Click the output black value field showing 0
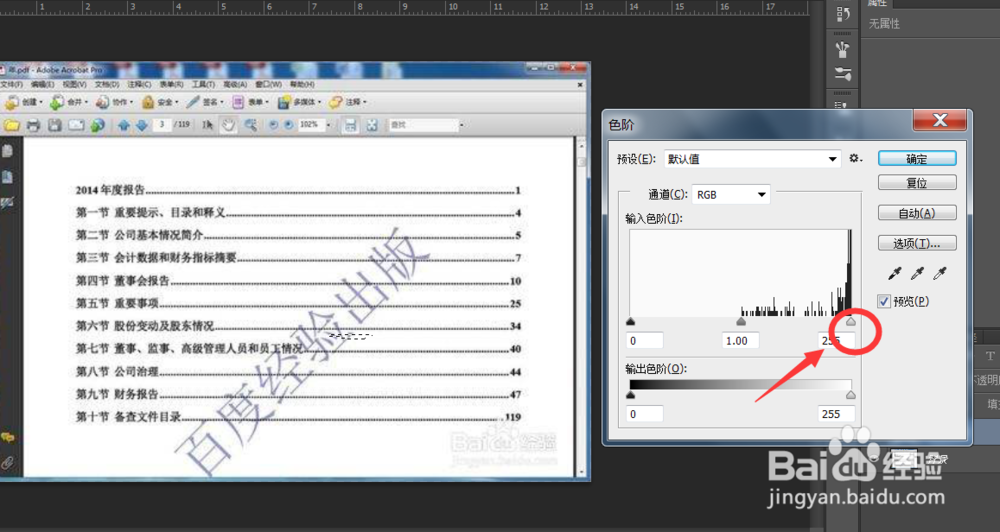Screen dimensions: 1000x532 coord(645,414)
